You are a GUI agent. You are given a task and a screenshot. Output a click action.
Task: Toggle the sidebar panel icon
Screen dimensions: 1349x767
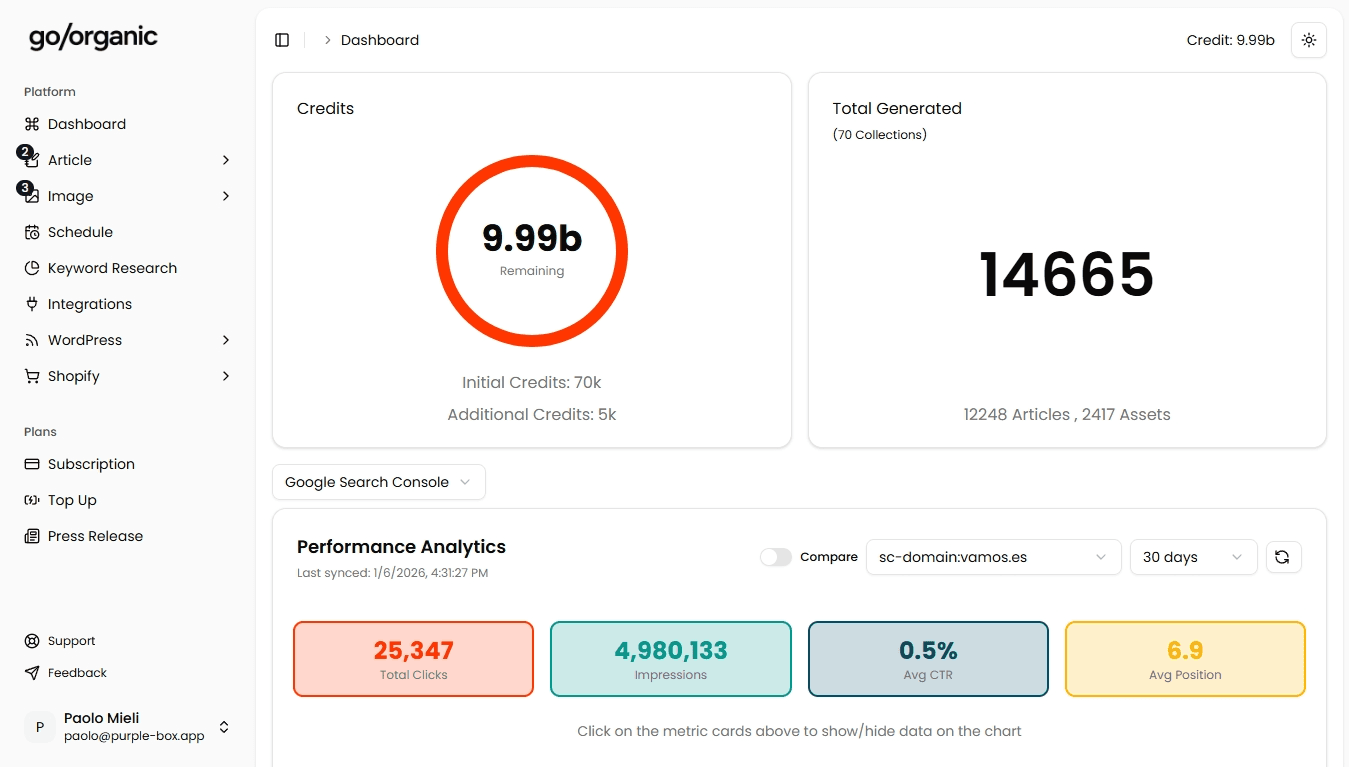point(282,40)
